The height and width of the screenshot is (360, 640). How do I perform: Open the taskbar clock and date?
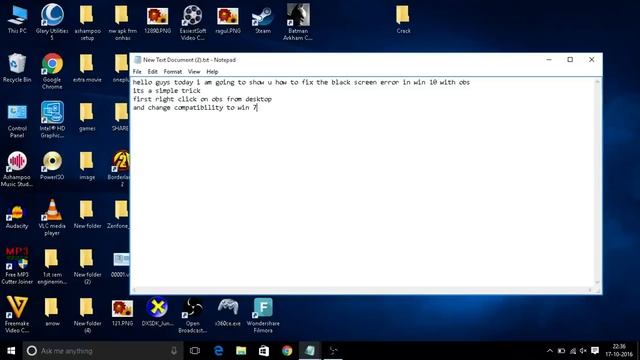click(619, 351)
